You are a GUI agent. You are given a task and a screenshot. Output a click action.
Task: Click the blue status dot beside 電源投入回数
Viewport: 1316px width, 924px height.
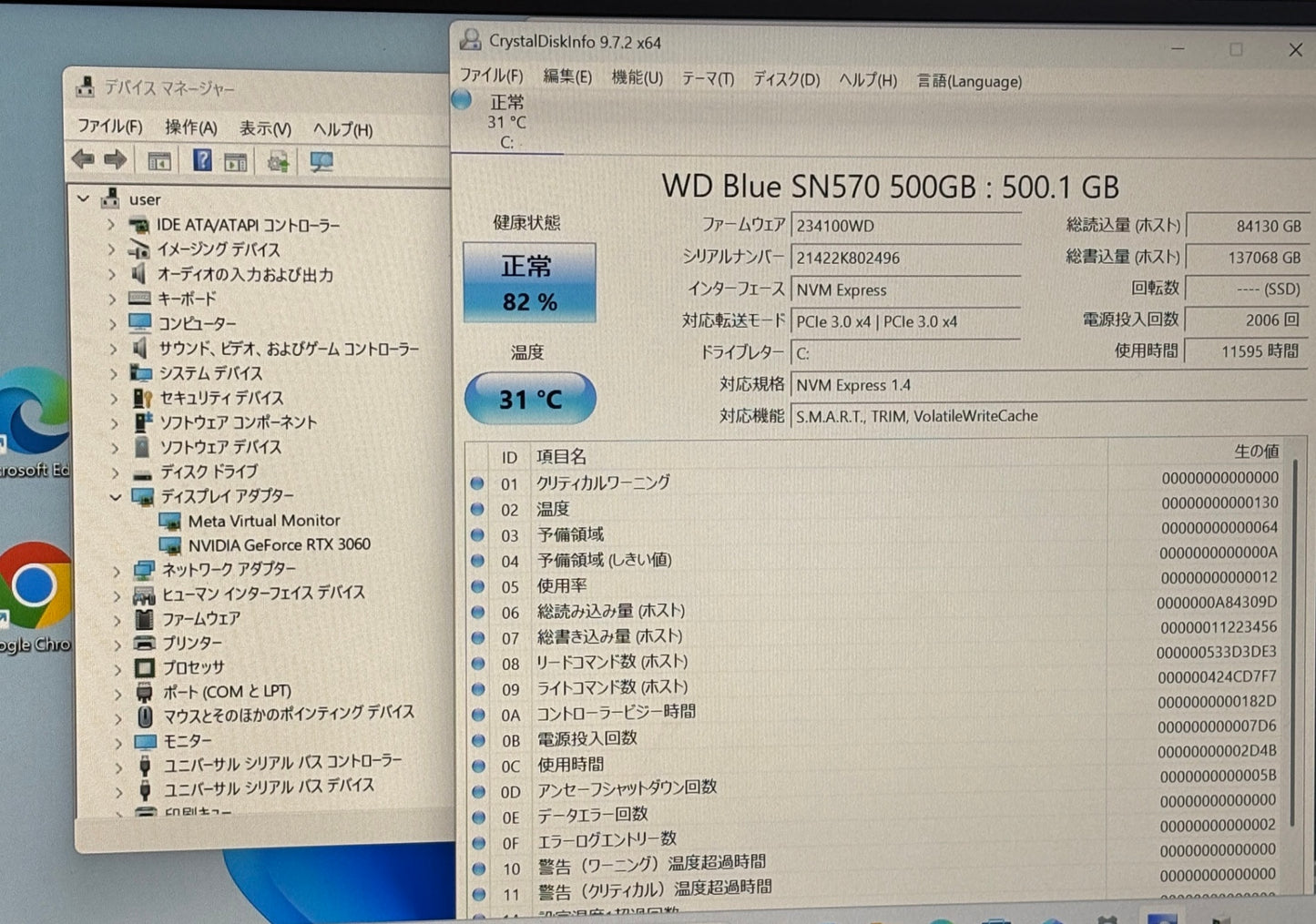[x=477, y=740]
